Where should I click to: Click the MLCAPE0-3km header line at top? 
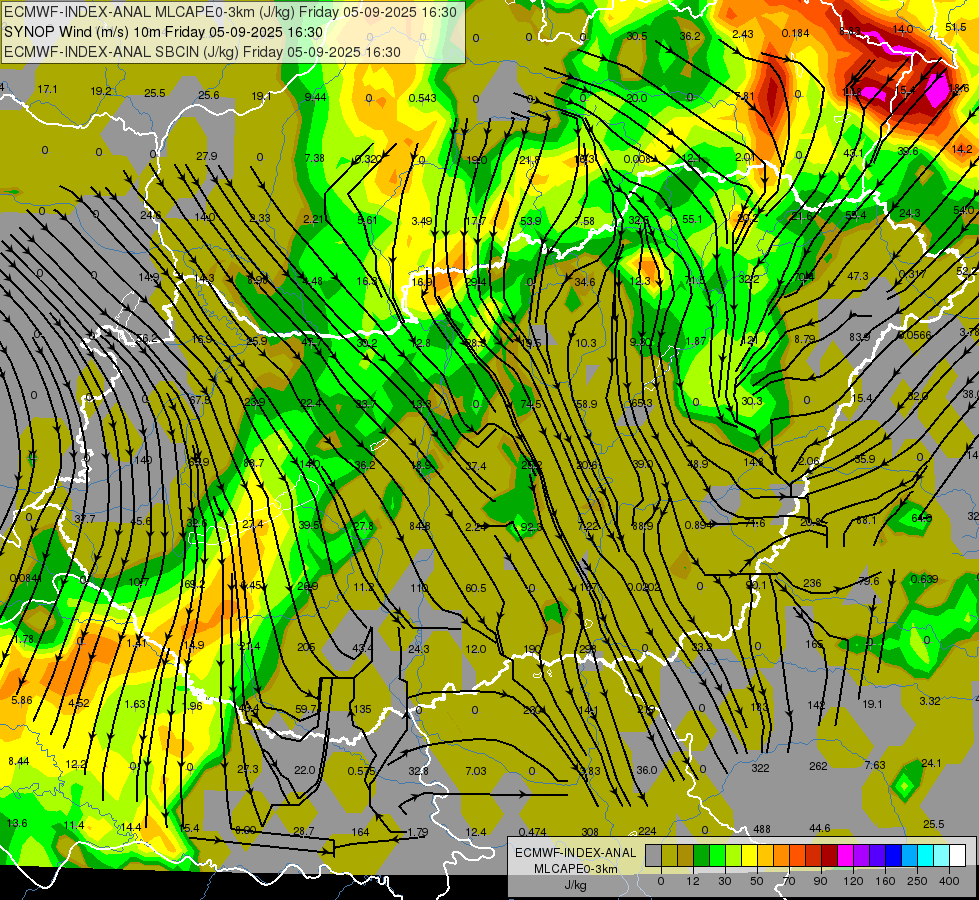pyautogui.click(x=230, y=12)
